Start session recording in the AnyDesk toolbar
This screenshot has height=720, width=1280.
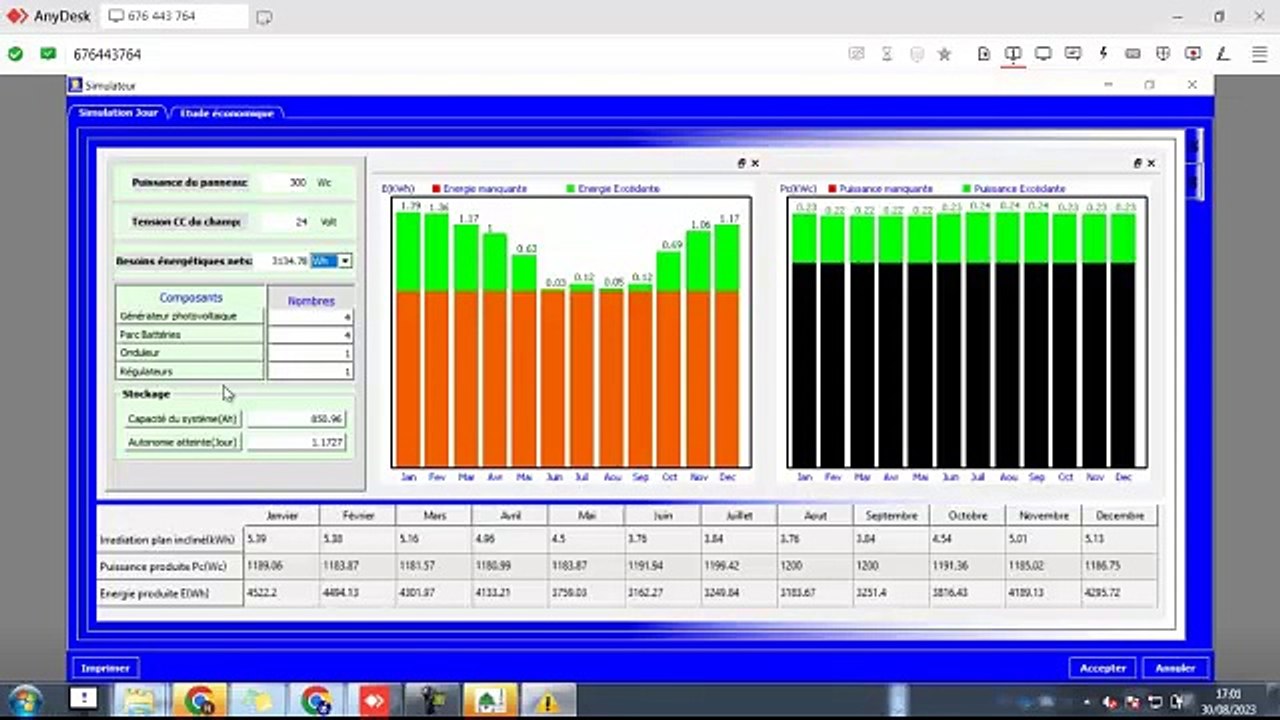(x=1193, y=54)
